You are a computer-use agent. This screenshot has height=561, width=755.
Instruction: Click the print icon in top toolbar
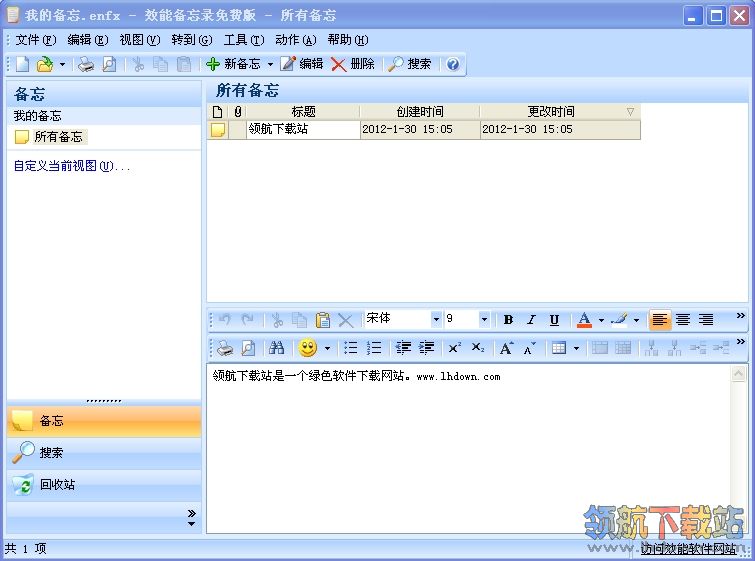[x=86, y=64]
